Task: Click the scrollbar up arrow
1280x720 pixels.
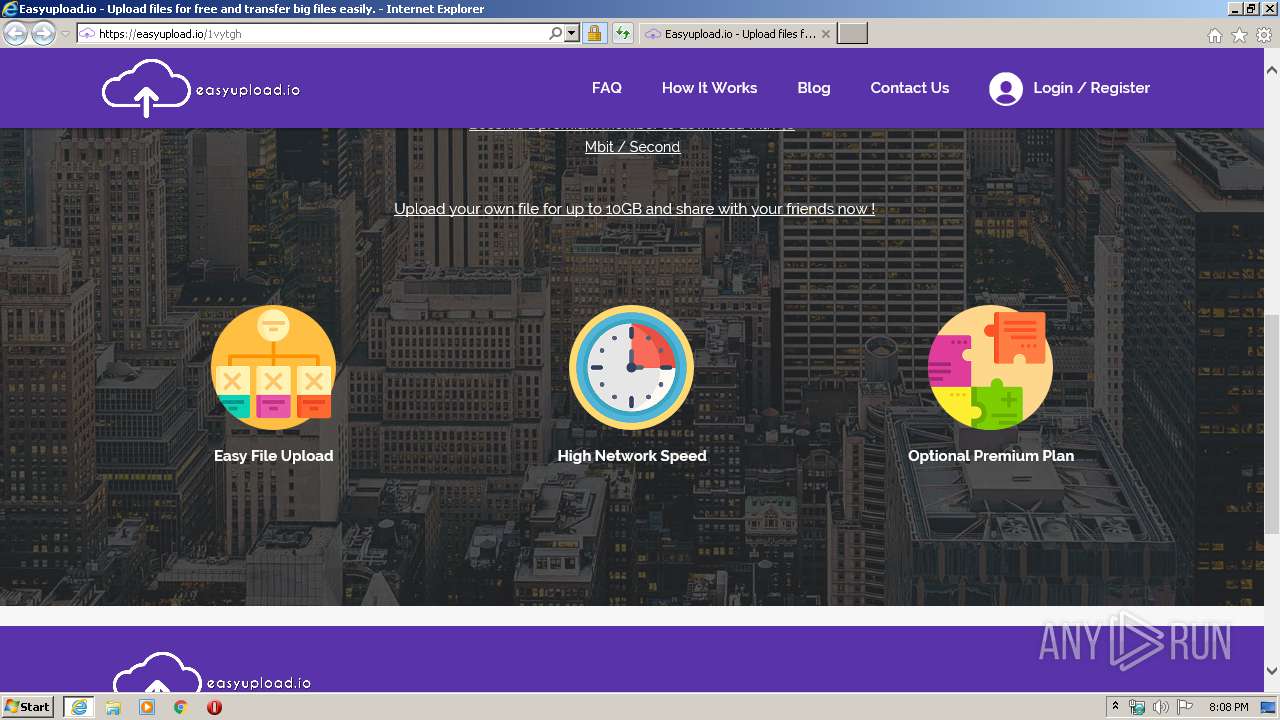Action: pos(1272,70)
